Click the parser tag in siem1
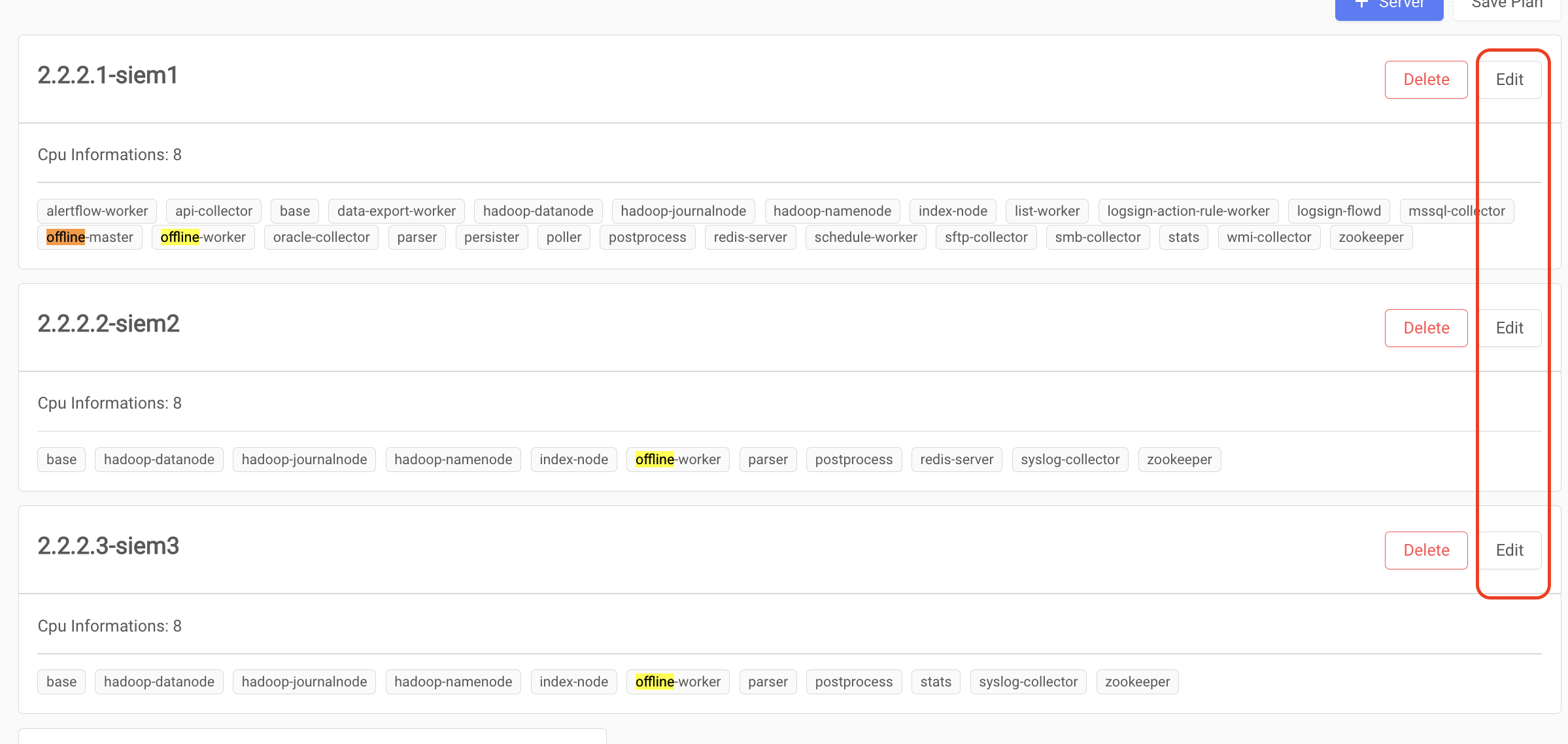Screen dimensions: 1568x744 click(417, 237)
